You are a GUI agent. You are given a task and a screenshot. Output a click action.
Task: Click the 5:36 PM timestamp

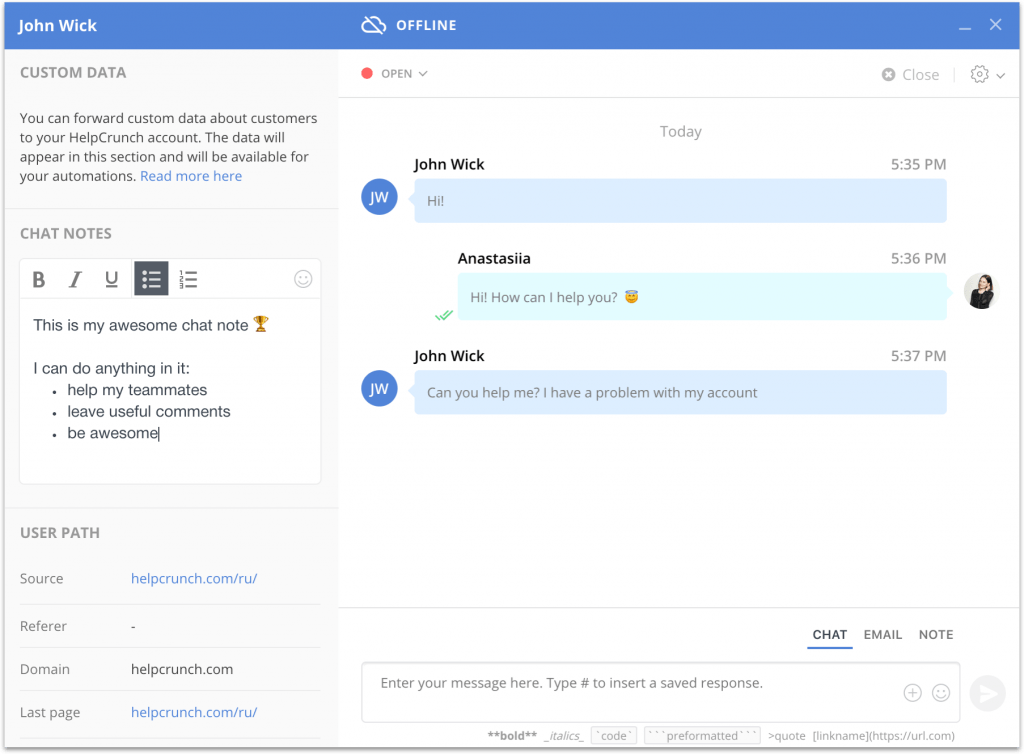918,259
